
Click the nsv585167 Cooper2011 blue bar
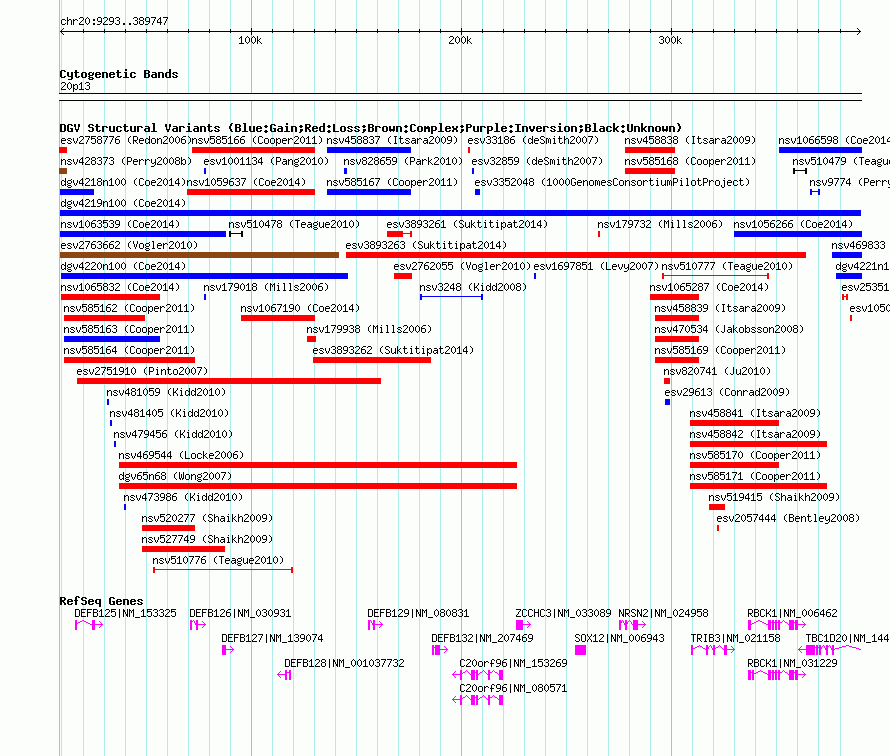tap(369, 192)
